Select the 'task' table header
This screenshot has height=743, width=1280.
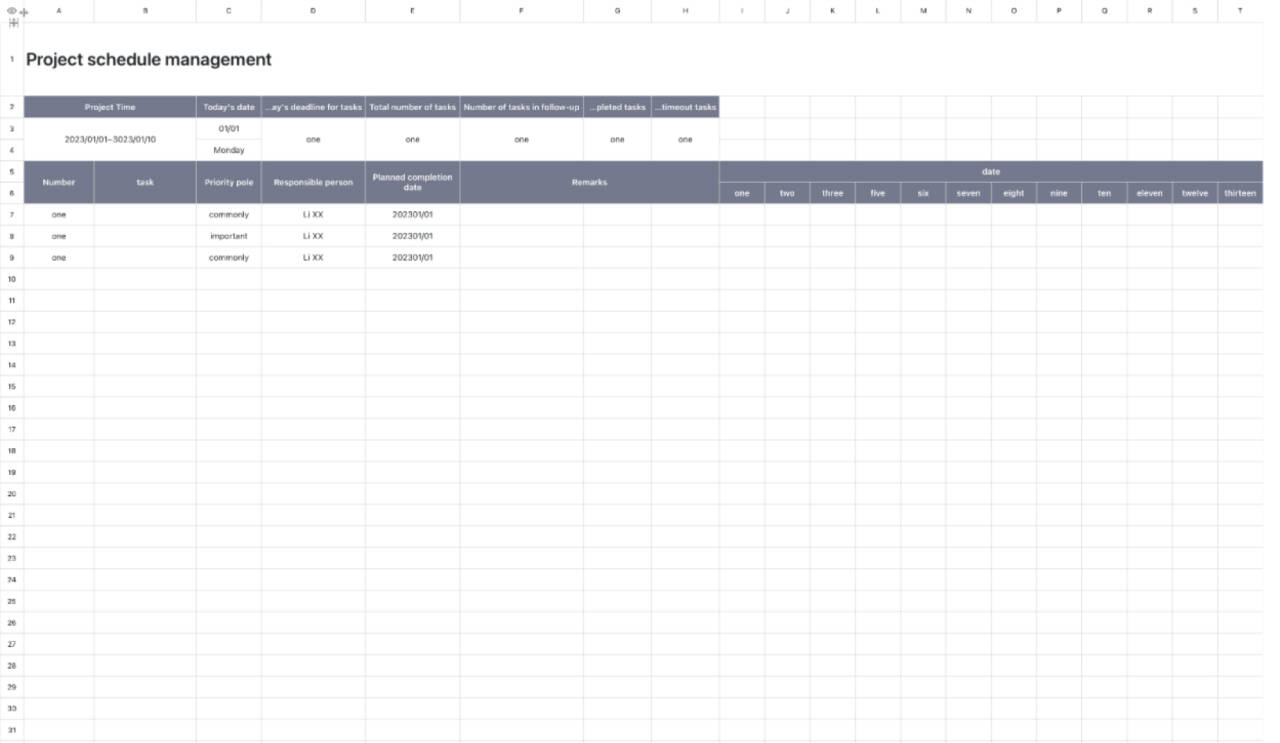tap(145, 182)
